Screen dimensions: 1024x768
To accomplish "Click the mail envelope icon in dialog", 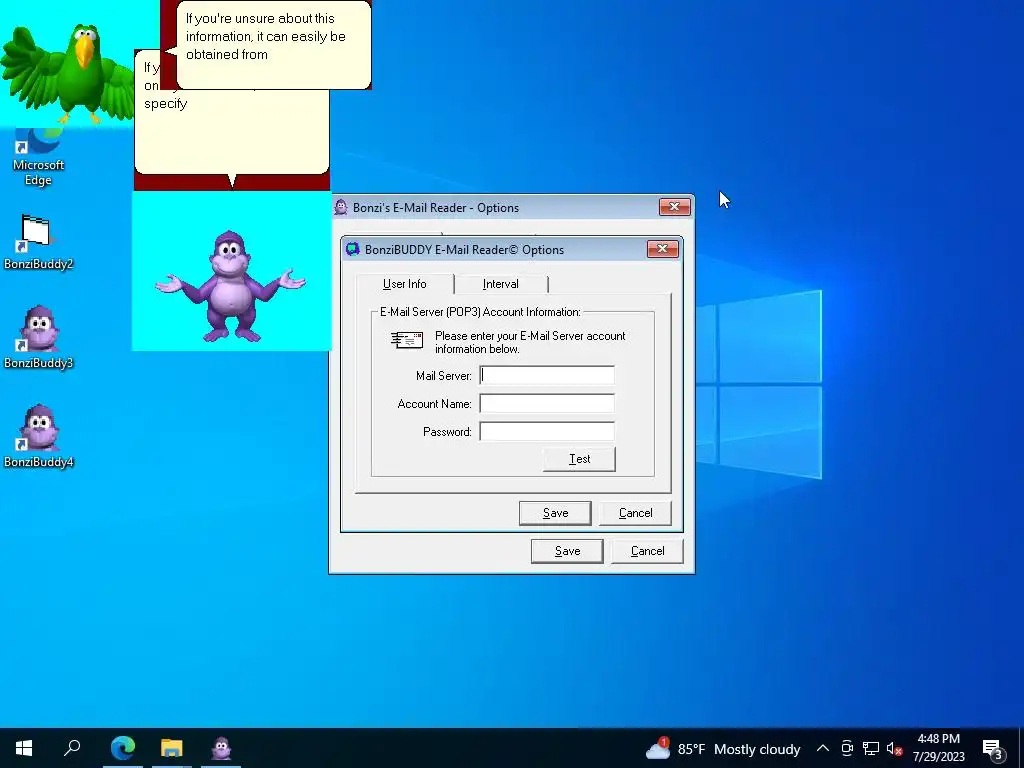I will (x=407, y=340).
